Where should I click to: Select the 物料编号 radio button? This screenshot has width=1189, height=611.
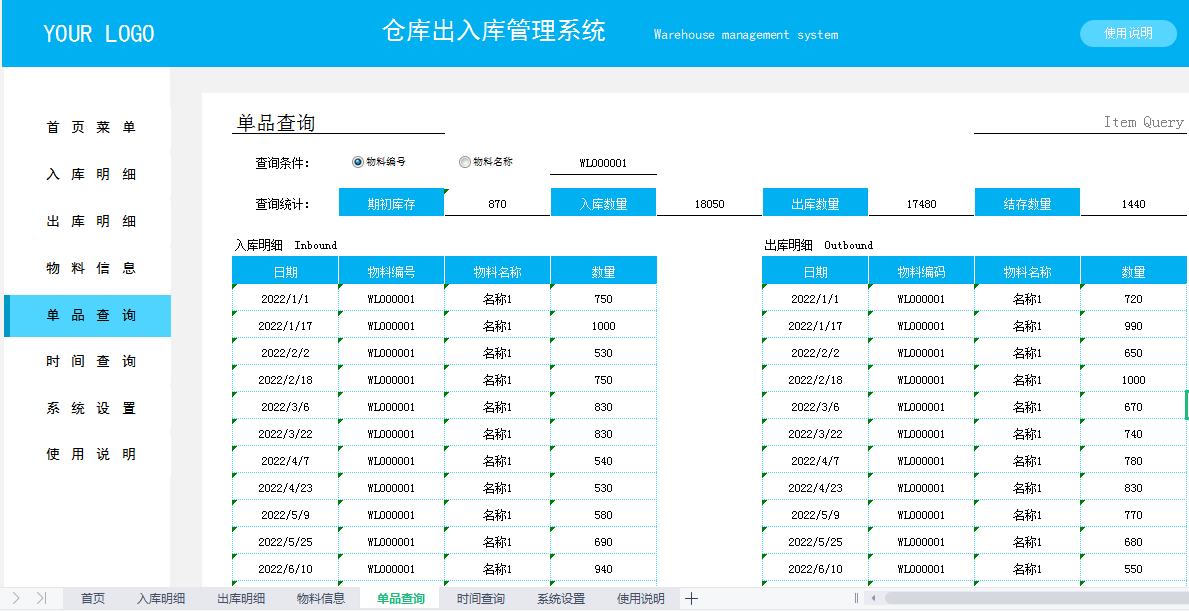point(358,161)
